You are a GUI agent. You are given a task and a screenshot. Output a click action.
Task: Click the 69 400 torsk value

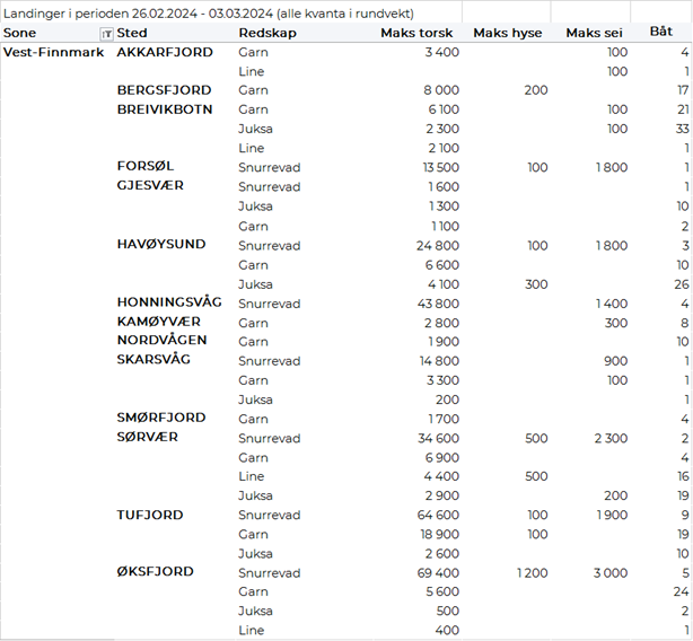click(438, 573)
